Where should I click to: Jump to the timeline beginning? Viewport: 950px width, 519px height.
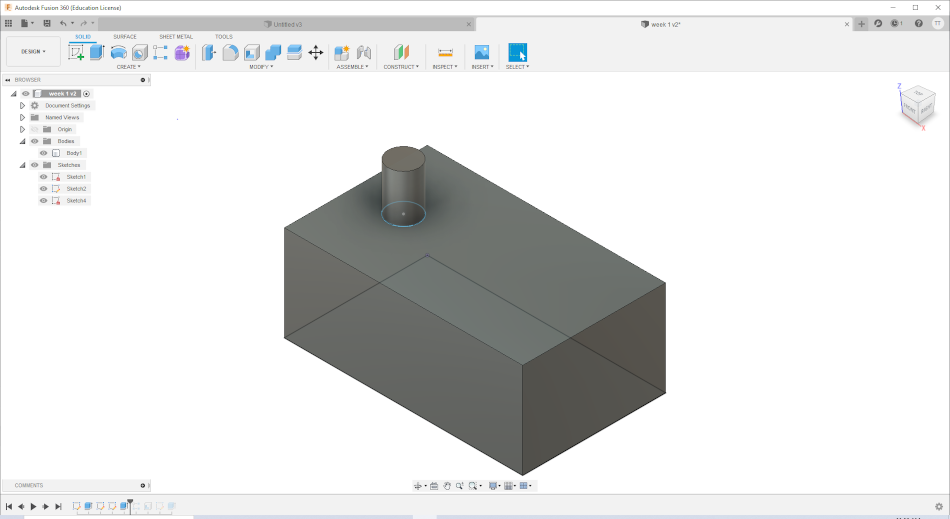pyautogui.click(x=8, y=506)
